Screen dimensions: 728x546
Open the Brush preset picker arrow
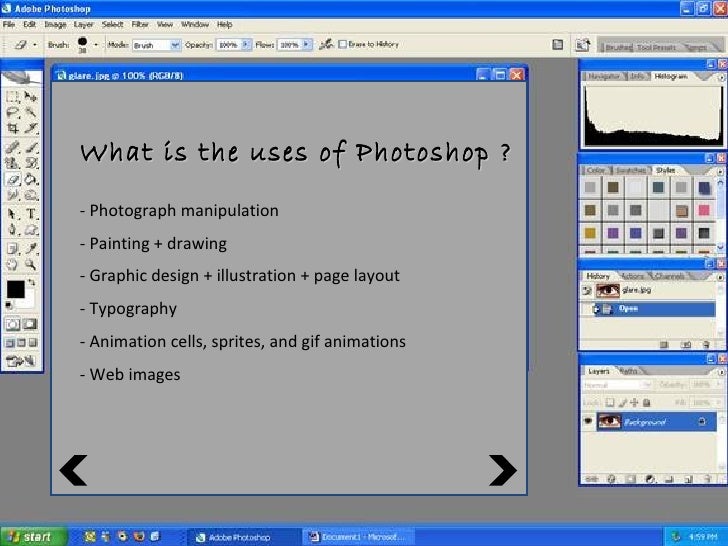[x=97, y=45]
